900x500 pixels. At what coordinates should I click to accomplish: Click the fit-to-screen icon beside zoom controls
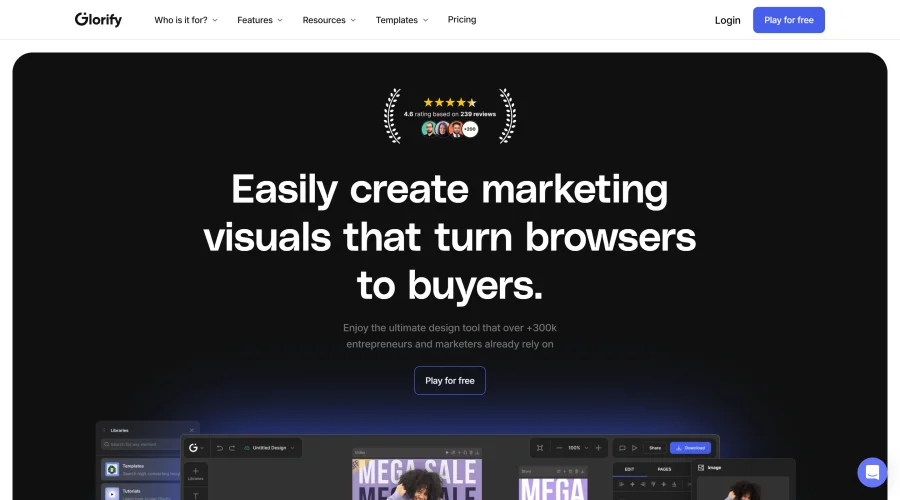[540, 448]
